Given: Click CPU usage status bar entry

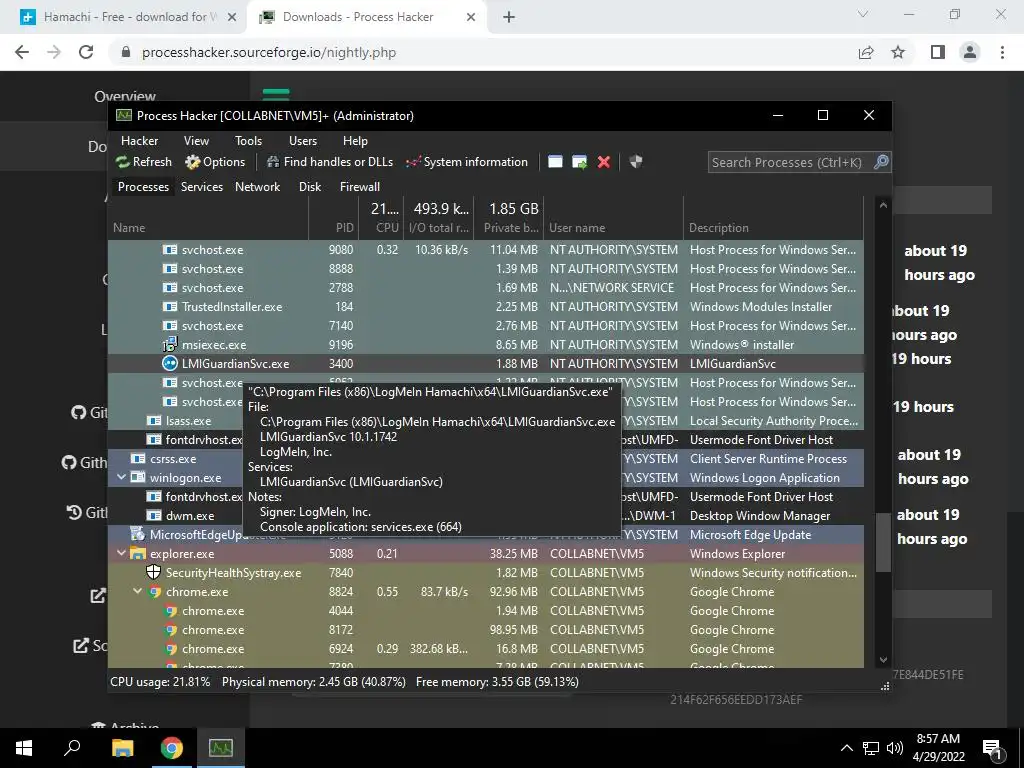Looking at the screenshot, I should click(x=160, y=682).
